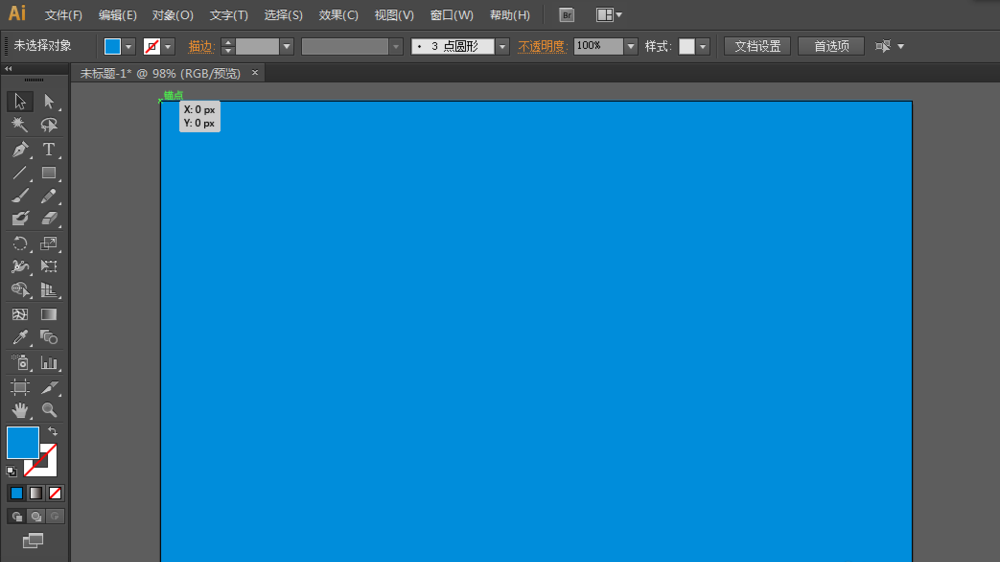Select the Pencil tool
The width and height of the screenshot is (1000, 562).
click(49, 196)
